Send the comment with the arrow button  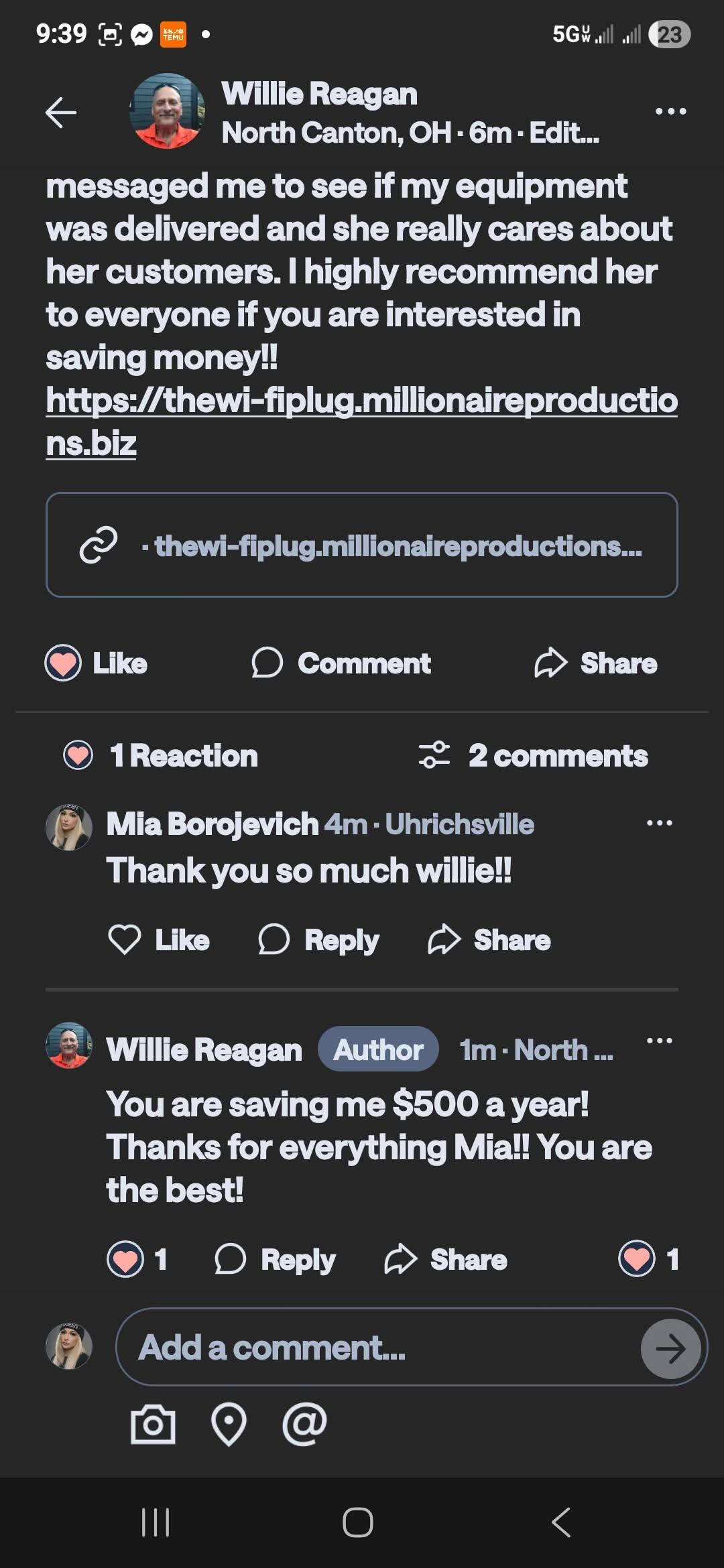point(670,1348)
